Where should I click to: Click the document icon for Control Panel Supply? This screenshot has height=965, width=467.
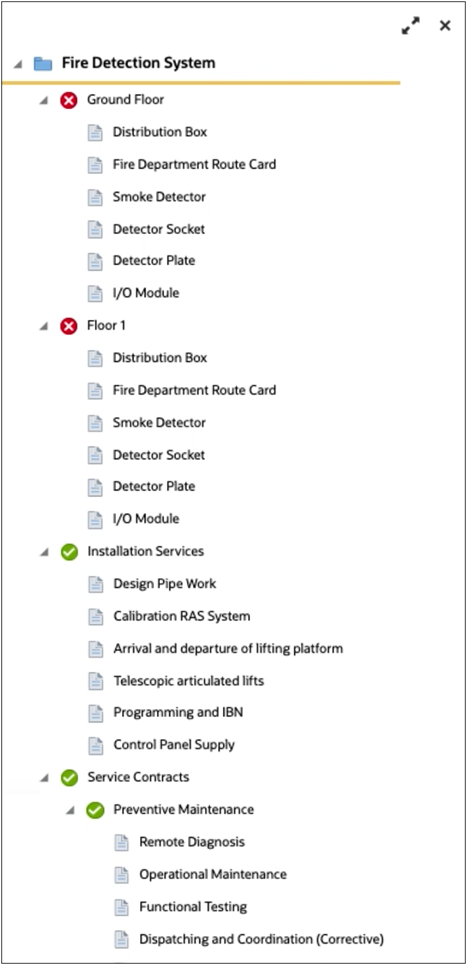(95, 745)
